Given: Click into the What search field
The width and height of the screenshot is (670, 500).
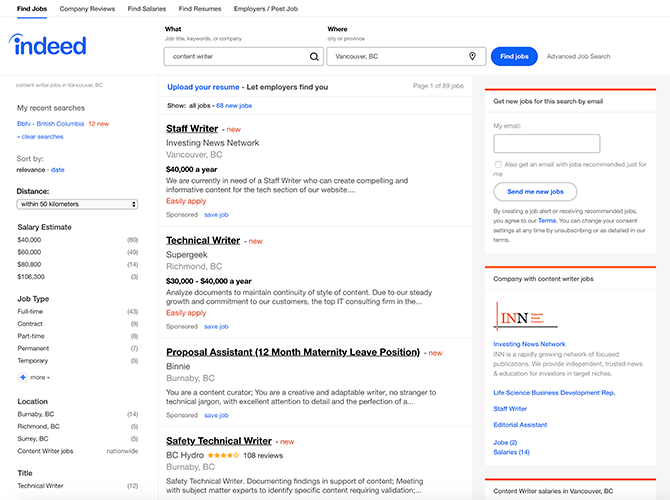Looking at the screenshot, I should click(x=243, y=56).
